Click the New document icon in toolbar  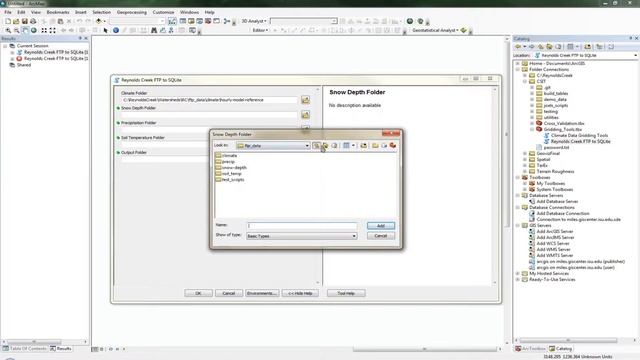(8, 21)
